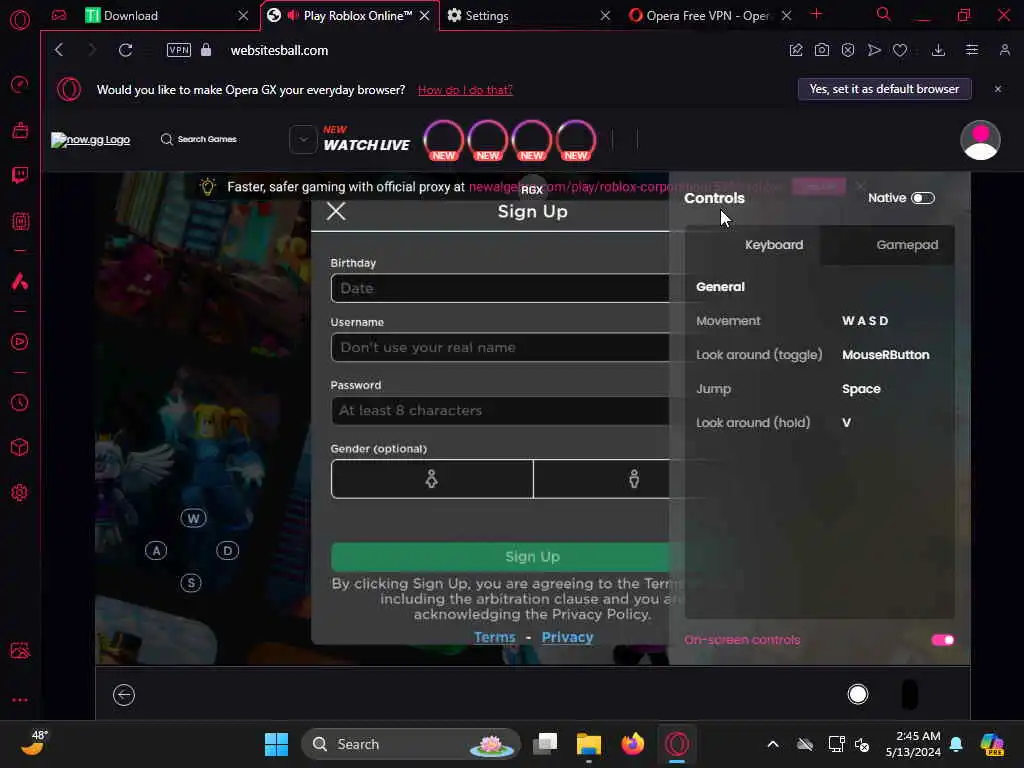The width and height of the screenshot is (1024, 768).
Task: Open the extensions cube icon in sidebar
Action: pyautogui.click(x=20, y=447)
